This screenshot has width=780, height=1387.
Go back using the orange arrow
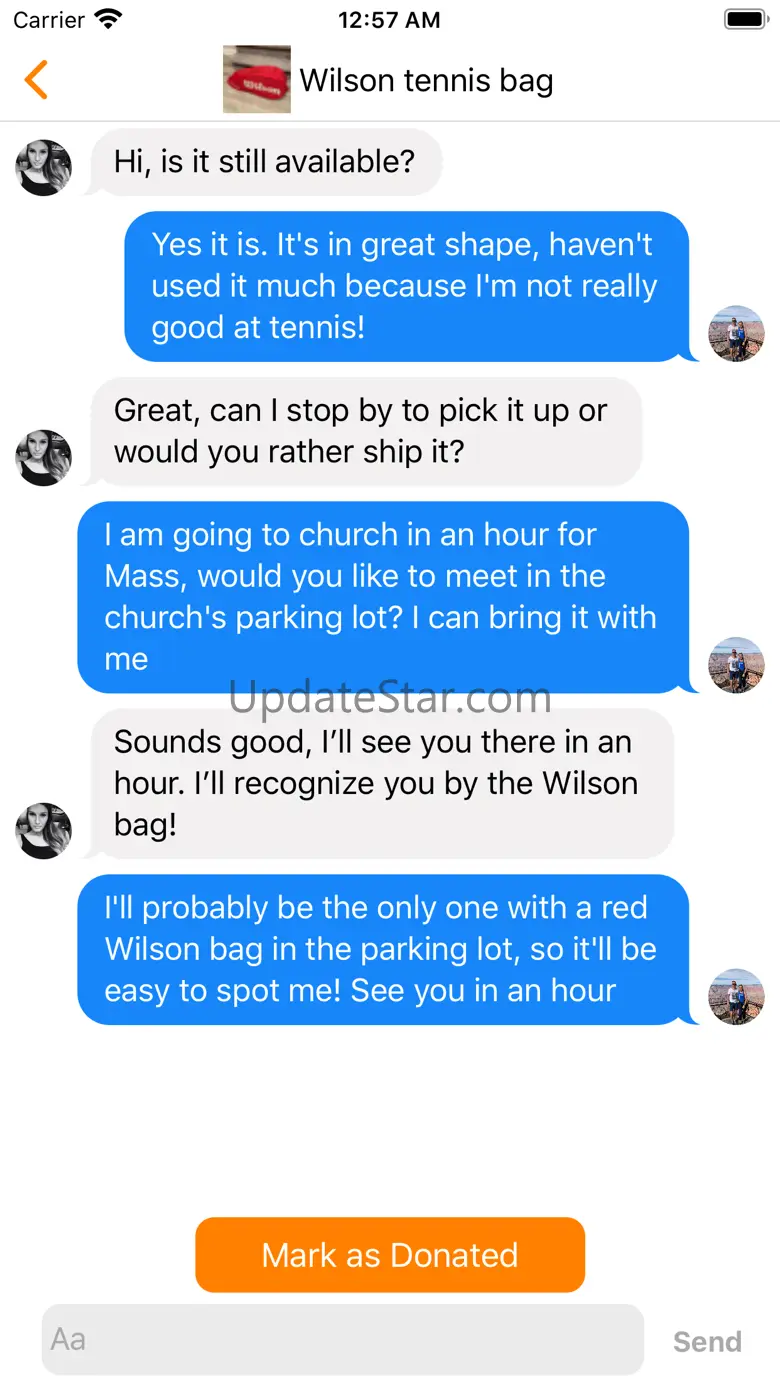[36, 80]
